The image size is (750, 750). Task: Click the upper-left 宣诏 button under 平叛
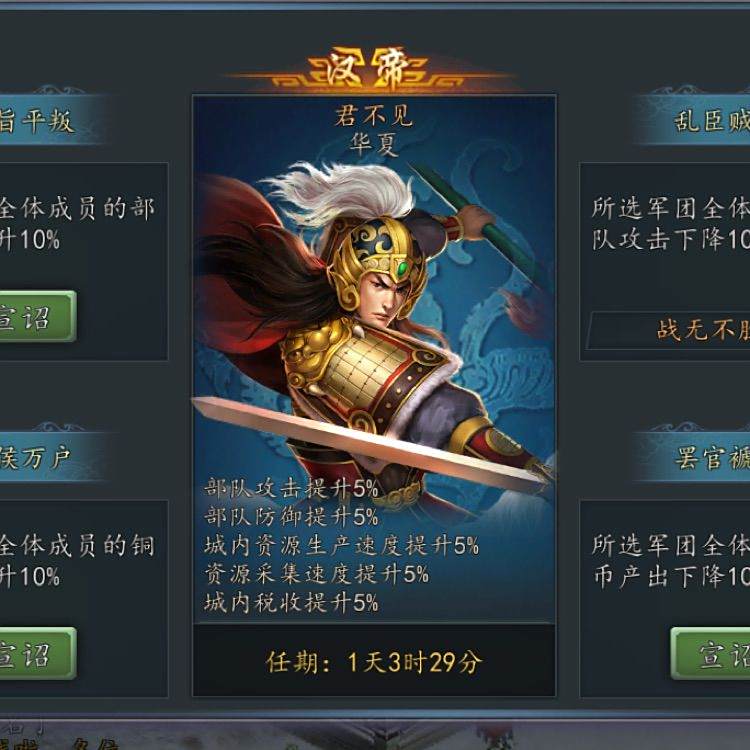(37, 316)
